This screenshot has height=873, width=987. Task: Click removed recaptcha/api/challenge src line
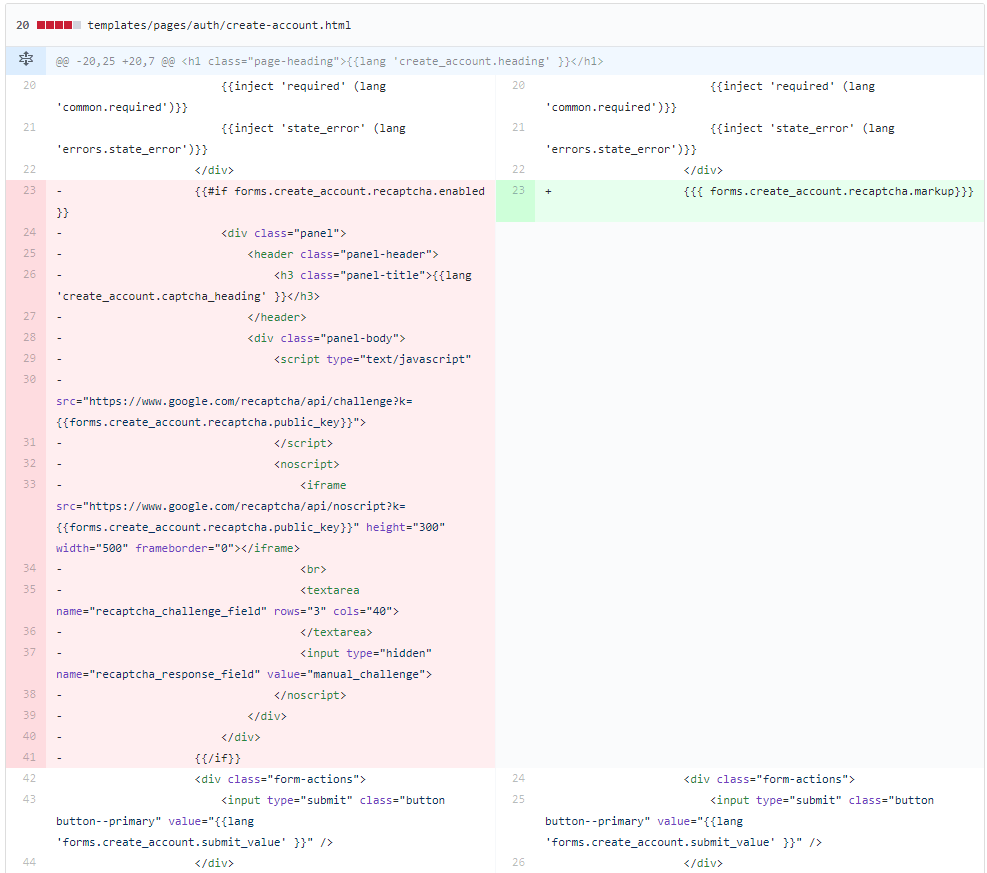(234, 402)
